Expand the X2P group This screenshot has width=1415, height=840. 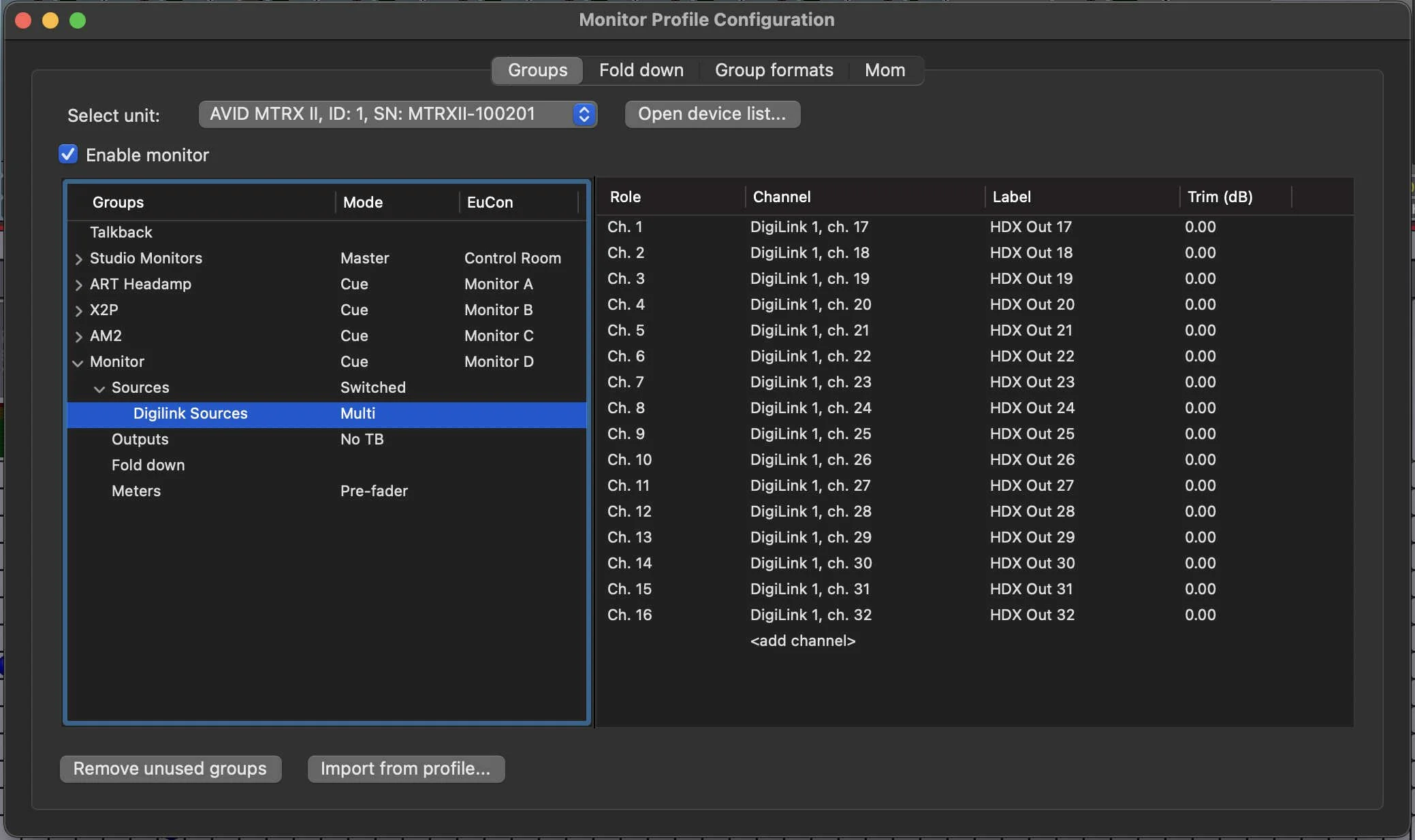78,310
